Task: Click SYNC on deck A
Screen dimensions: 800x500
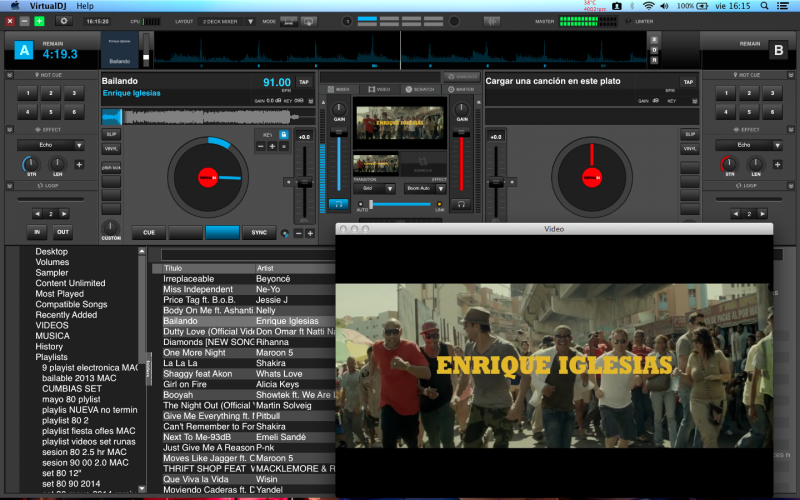Action: pyautogui.click(x=259, y=233)
